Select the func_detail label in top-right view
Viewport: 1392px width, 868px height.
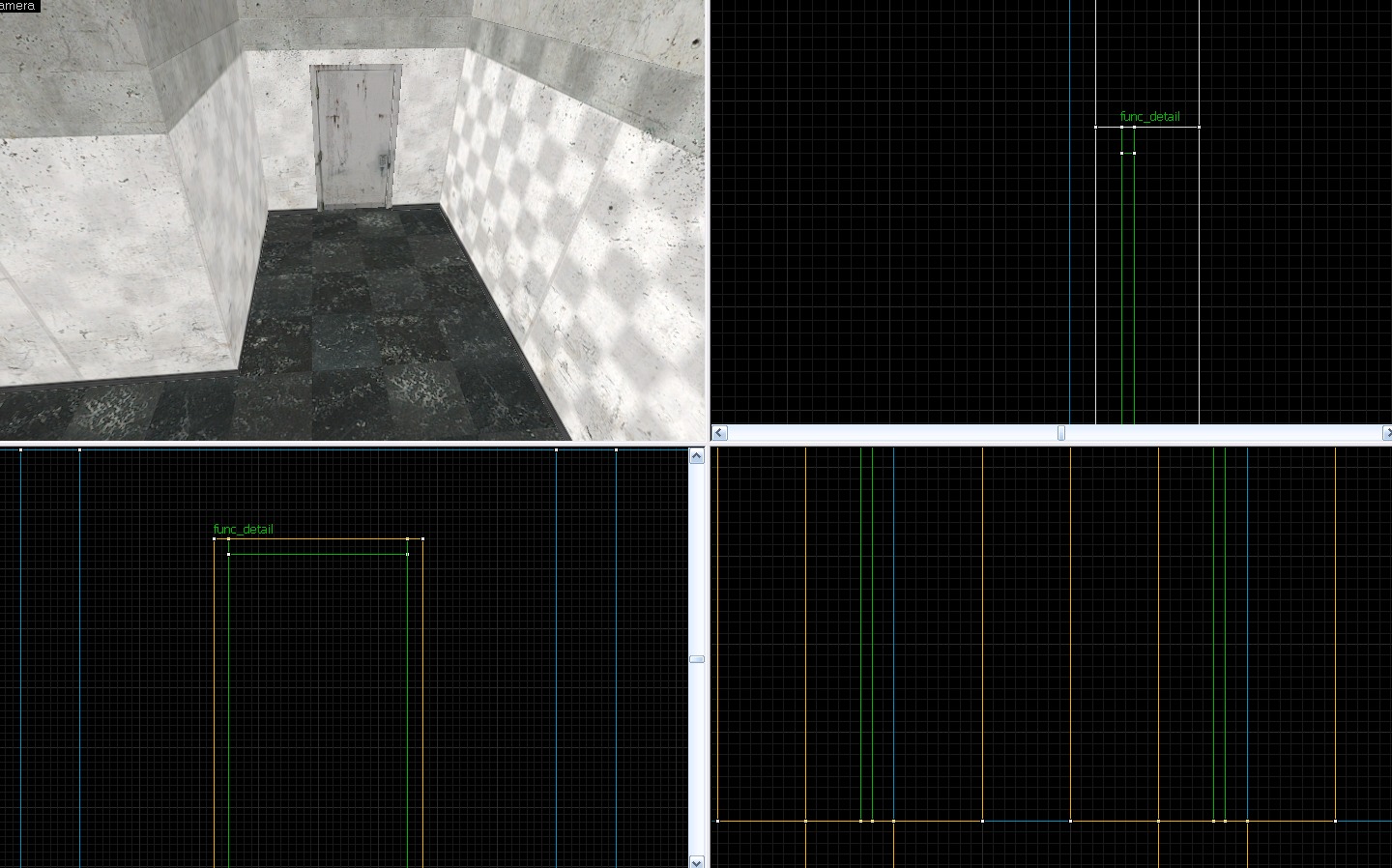point(1149,116)
